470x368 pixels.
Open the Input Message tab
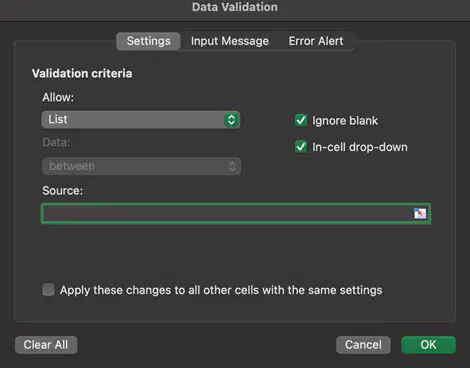pos(230,41)
